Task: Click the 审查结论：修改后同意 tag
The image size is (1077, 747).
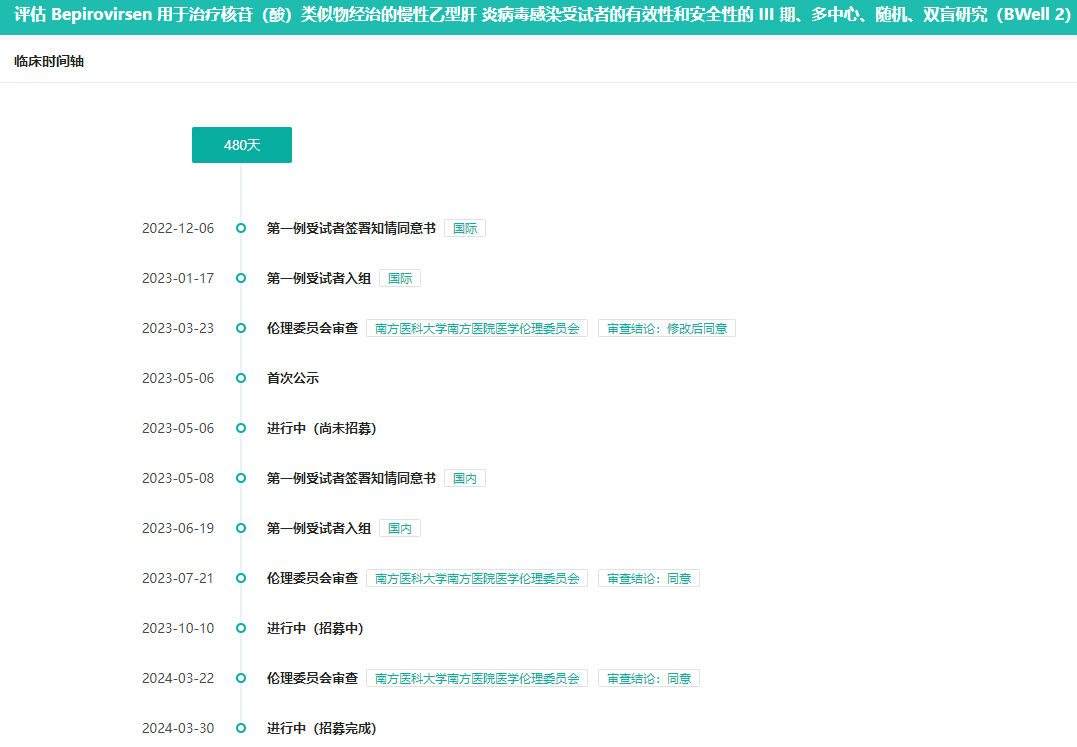Action: pyautogui.click(x=667, y=328)
